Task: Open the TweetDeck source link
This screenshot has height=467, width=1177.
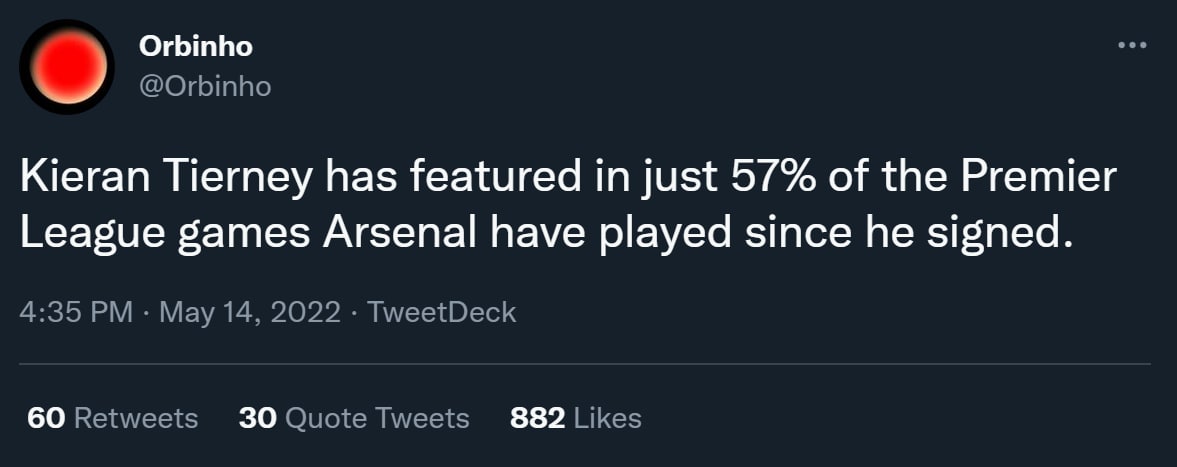Action: point(442,312)
